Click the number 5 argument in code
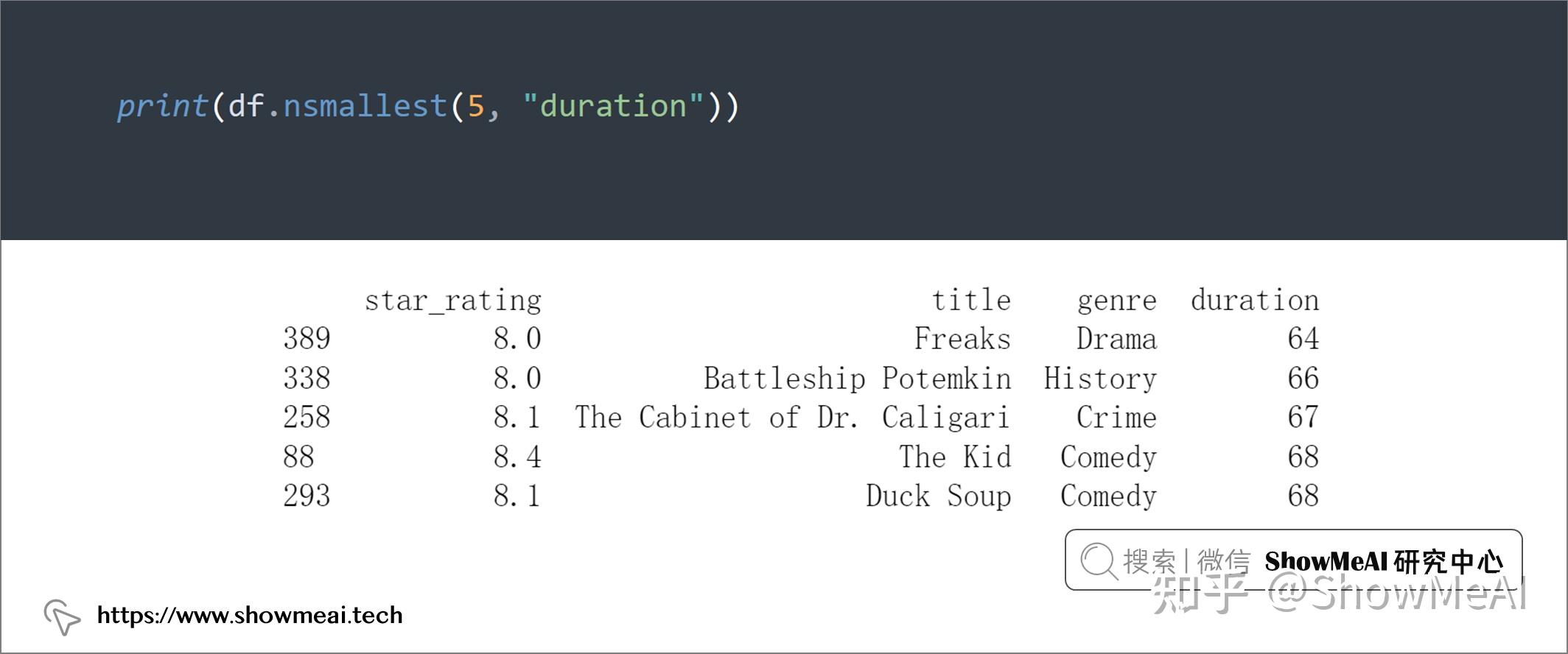The height and width of the screenshot is (654, 1568). coord(475,107)
